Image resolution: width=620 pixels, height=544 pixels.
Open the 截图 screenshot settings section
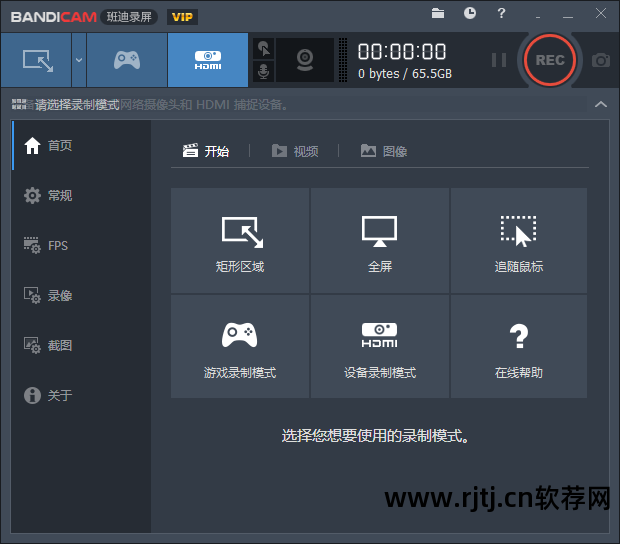click(81, 346)
